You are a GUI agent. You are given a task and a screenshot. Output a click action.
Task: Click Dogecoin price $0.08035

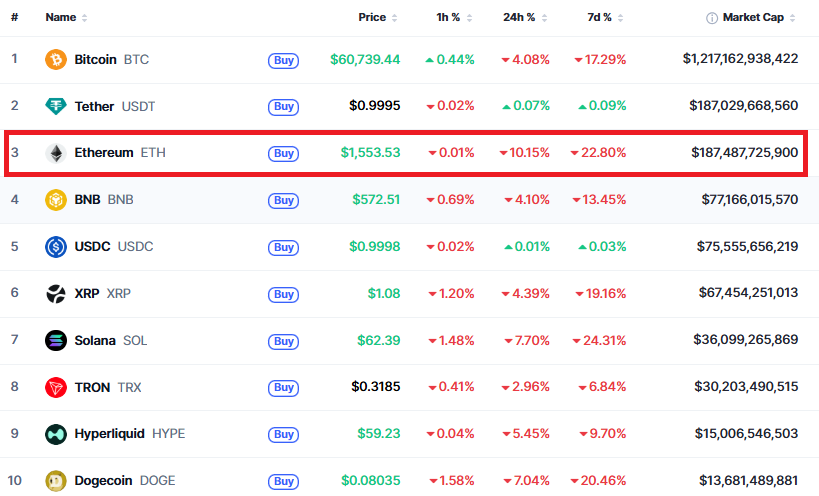(371, 480)
